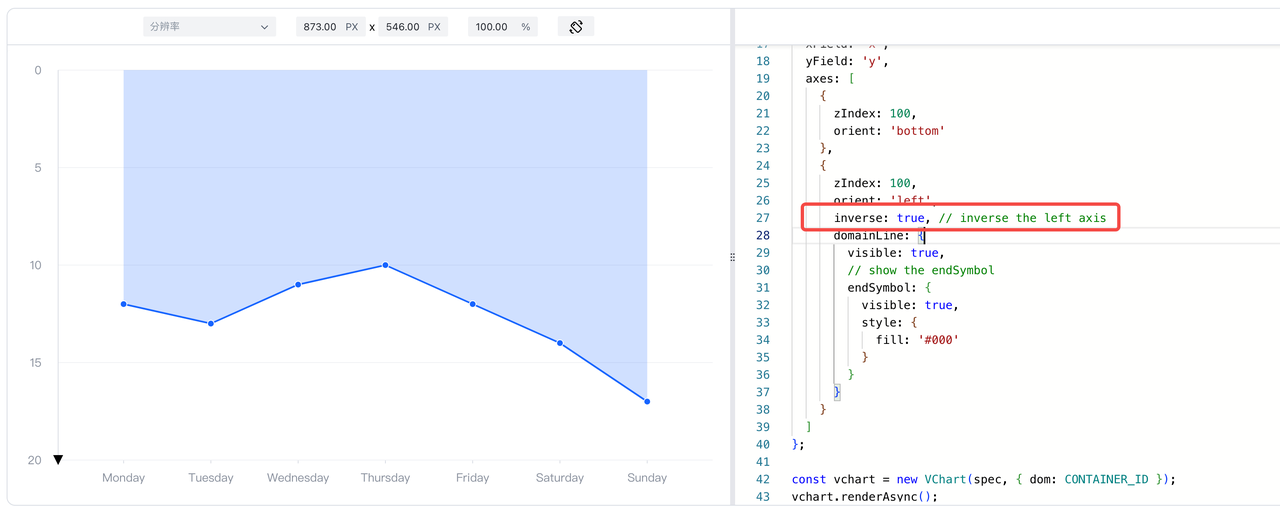Click the rotate screen orientation icon

pos(576,27)
